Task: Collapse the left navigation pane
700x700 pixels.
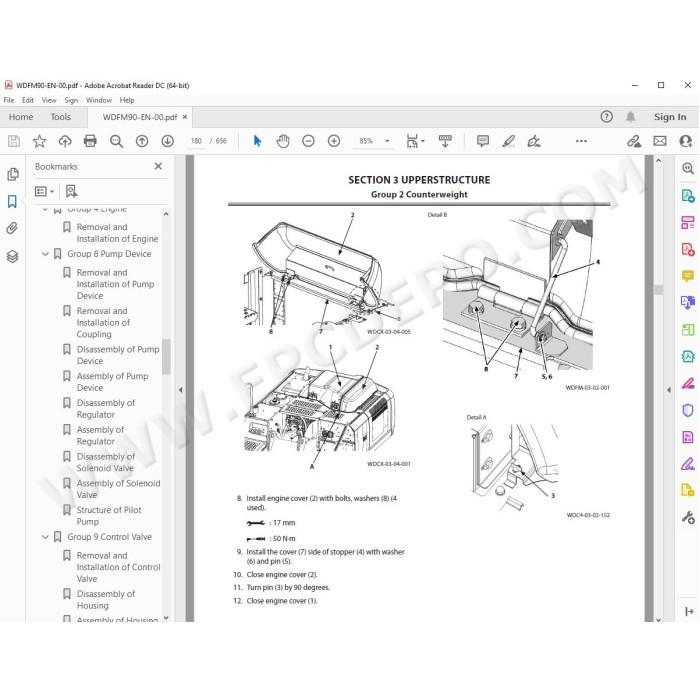Action: (180, 390)
